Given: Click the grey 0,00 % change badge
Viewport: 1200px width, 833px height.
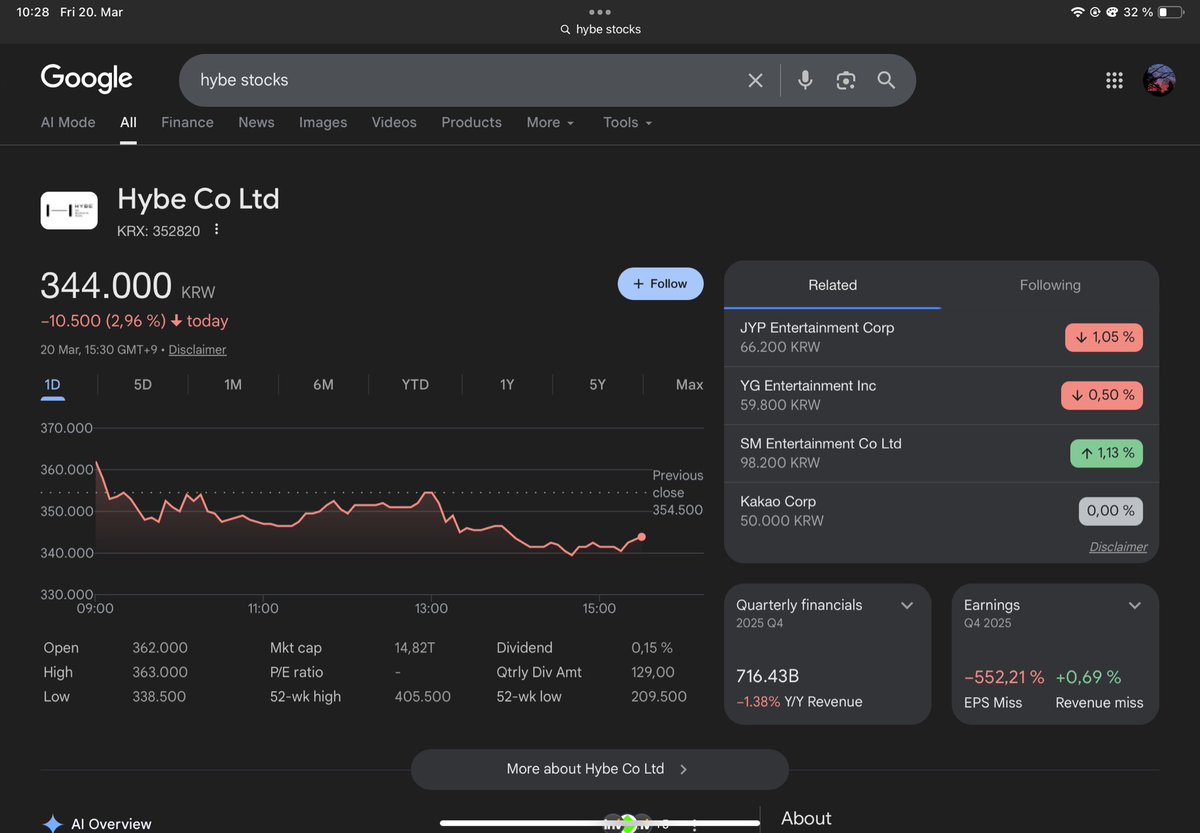Looking at the screenshot, I should click(1110, 511).
